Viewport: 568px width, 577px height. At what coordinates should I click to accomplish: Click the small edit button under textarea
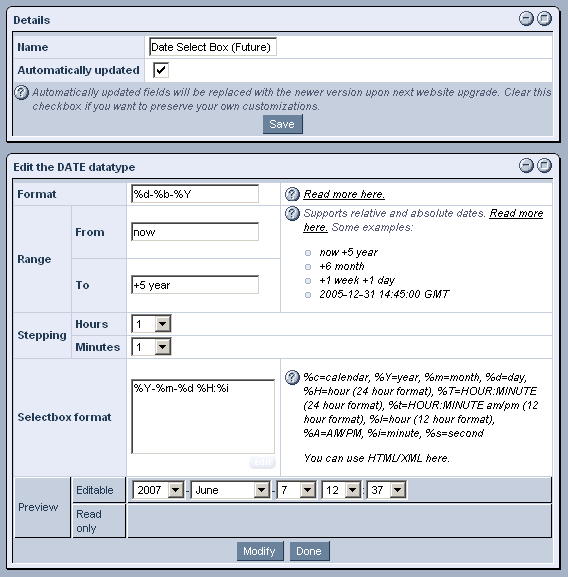pos(262,462)
